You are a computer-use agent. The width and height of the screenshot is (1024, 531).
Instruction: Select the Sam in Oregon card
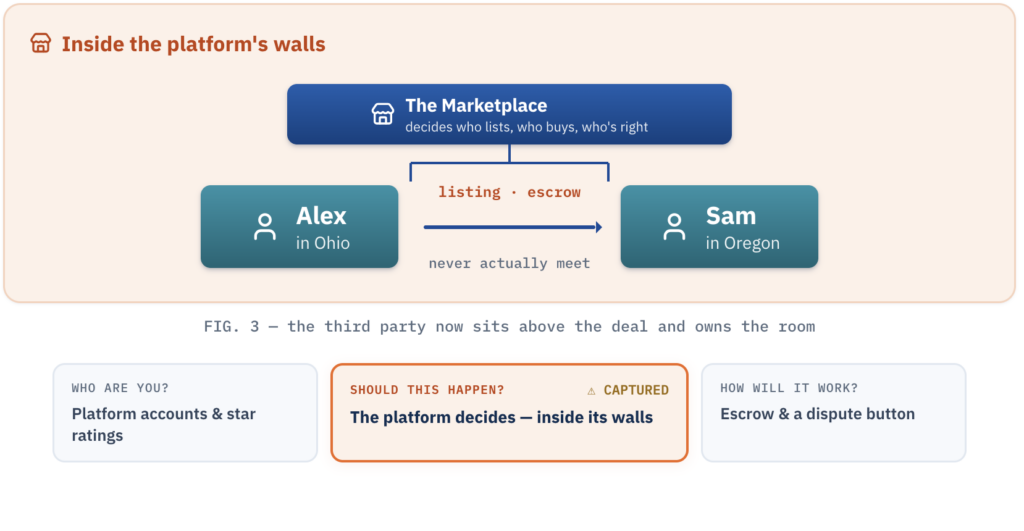[x=719, y=227]
